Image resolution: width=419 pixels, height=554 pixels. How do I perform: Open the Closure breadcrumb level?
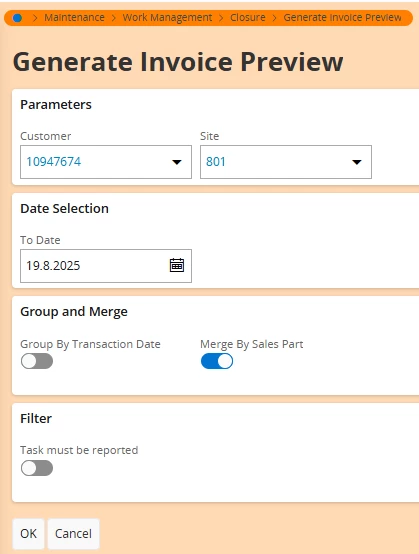[x=248, y=17]
